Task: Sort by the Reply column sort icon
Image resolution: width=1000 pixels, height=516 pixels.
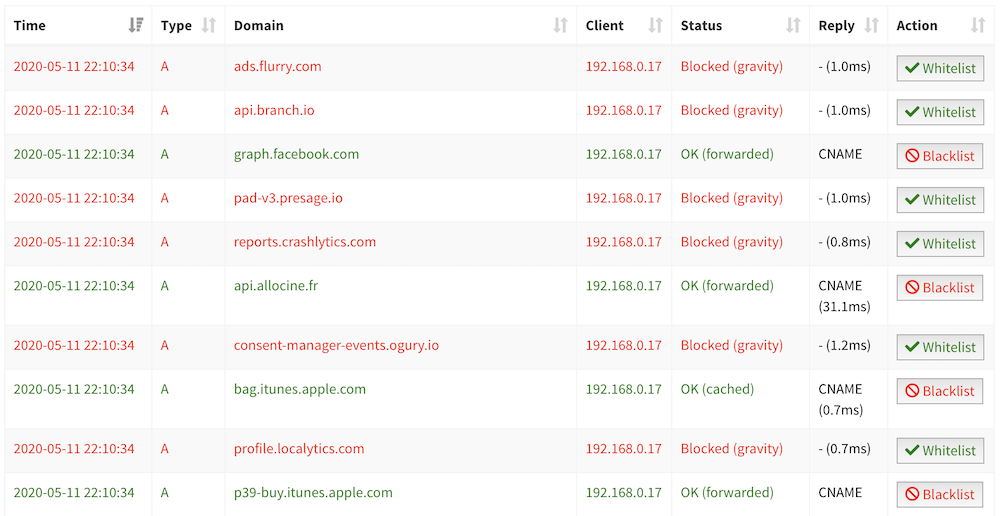Action: tap(872, 26)
